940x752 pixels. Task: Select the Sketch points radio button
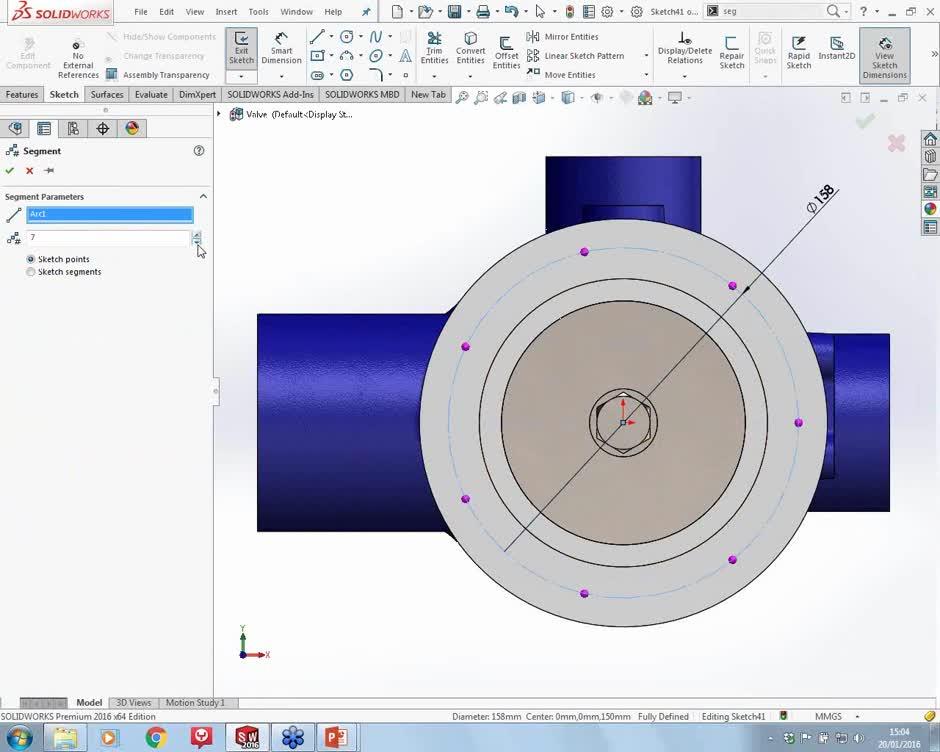tap(31, 259)
